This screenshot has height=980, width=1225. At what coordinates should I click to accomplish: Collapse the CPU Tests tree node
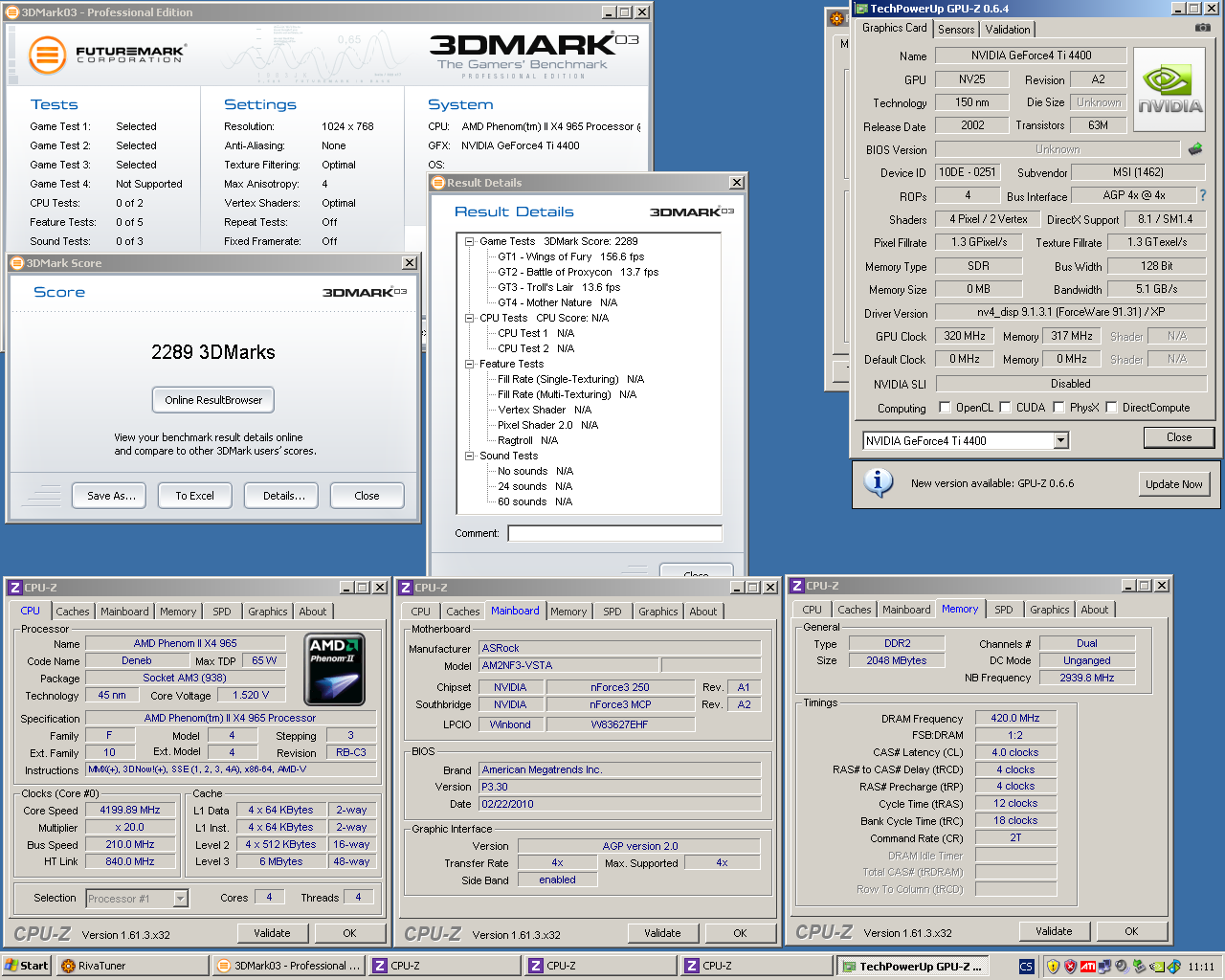[x=470, y=318]
